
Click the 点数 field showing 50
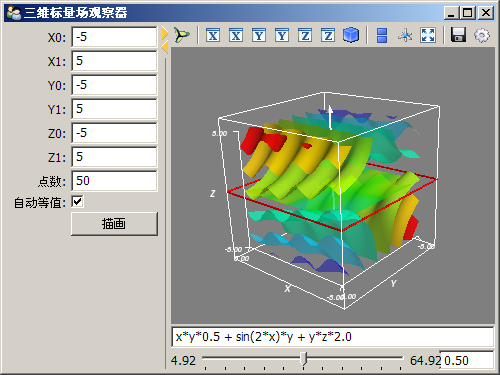pyautogui.click(x=114, y=181)
